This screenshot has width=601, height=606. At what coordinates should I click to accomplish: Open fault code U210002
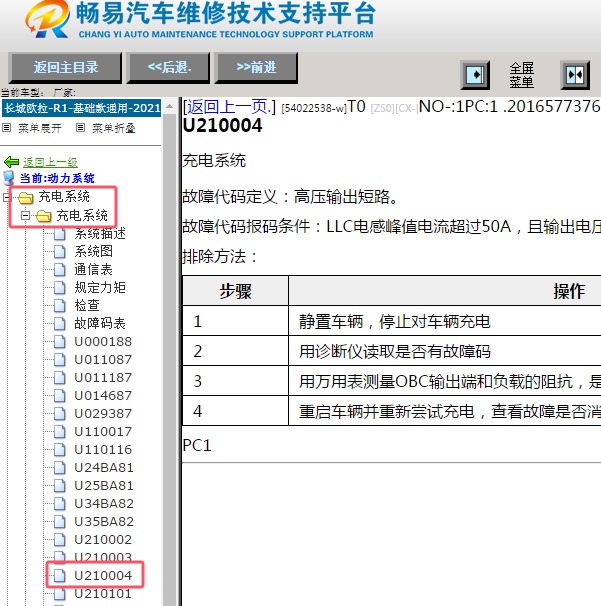coord(103,540)
